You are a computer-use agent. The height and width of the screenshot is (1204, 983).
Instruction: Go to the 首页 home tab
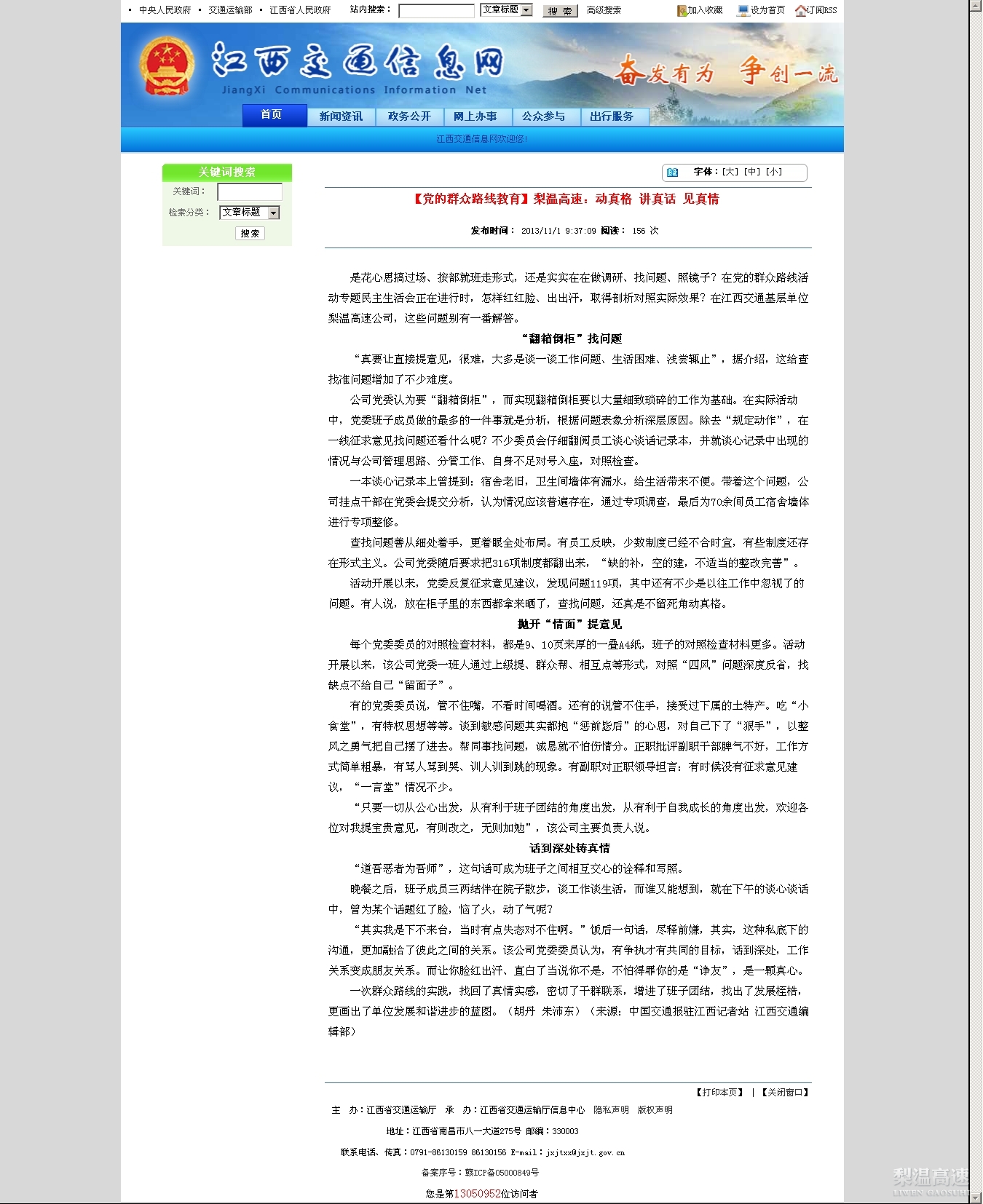(272, 115)
